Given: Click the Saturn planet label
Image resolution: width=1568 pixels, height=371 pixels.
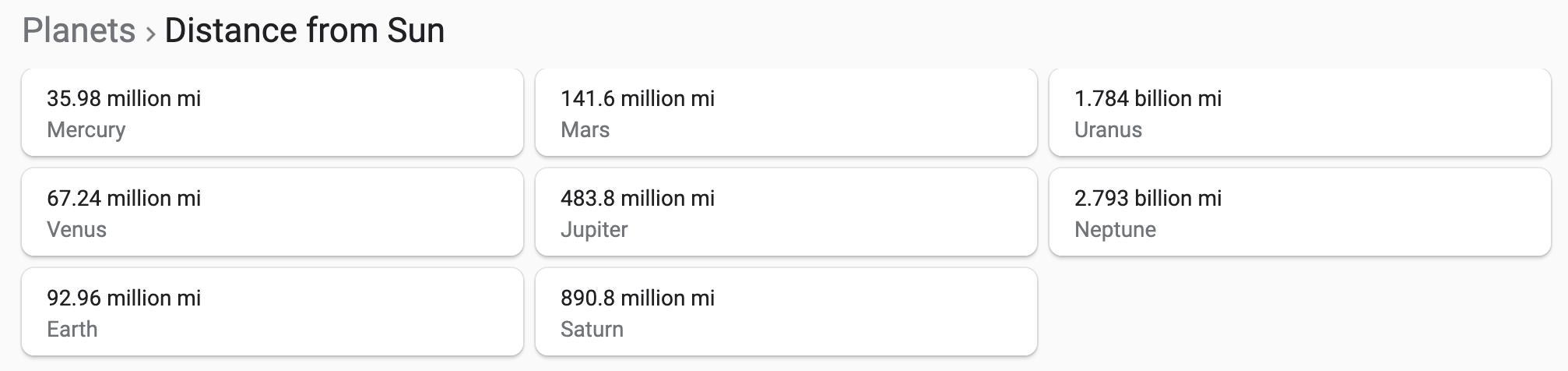Looking at the screenshot, I should [592, 329].
